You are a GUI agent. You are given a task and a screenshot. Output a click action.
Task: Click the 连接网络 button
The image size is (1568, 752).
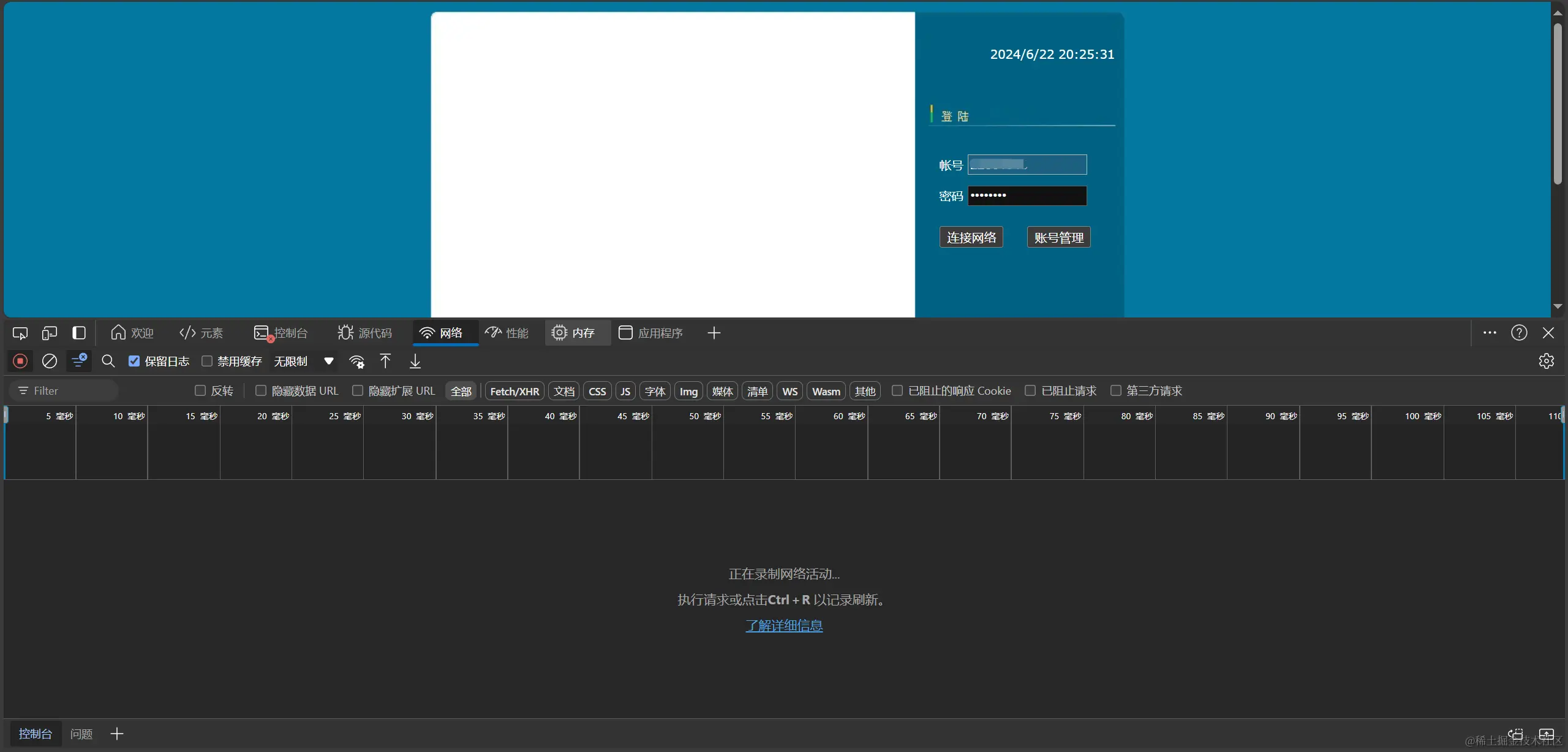point(971,237)
